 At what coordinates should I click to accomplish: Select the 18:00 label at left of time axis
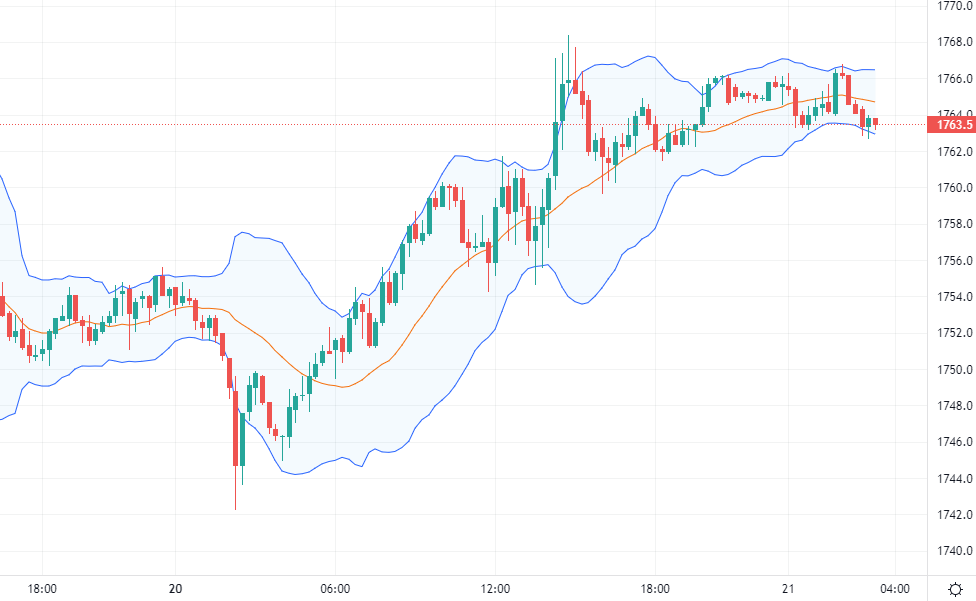click(41, 588)
